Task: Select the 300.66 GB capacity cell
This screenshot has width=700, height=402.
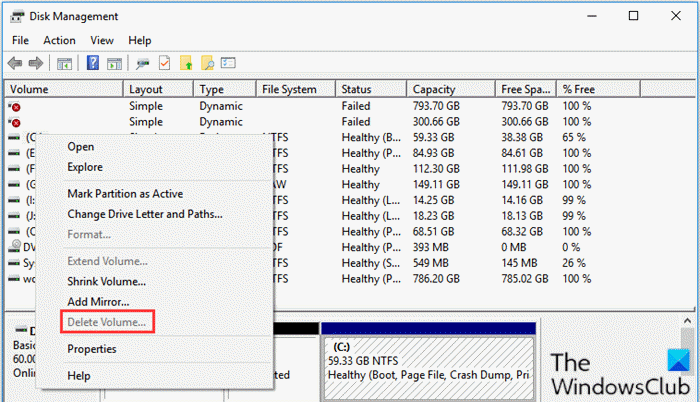Action: 436,122
